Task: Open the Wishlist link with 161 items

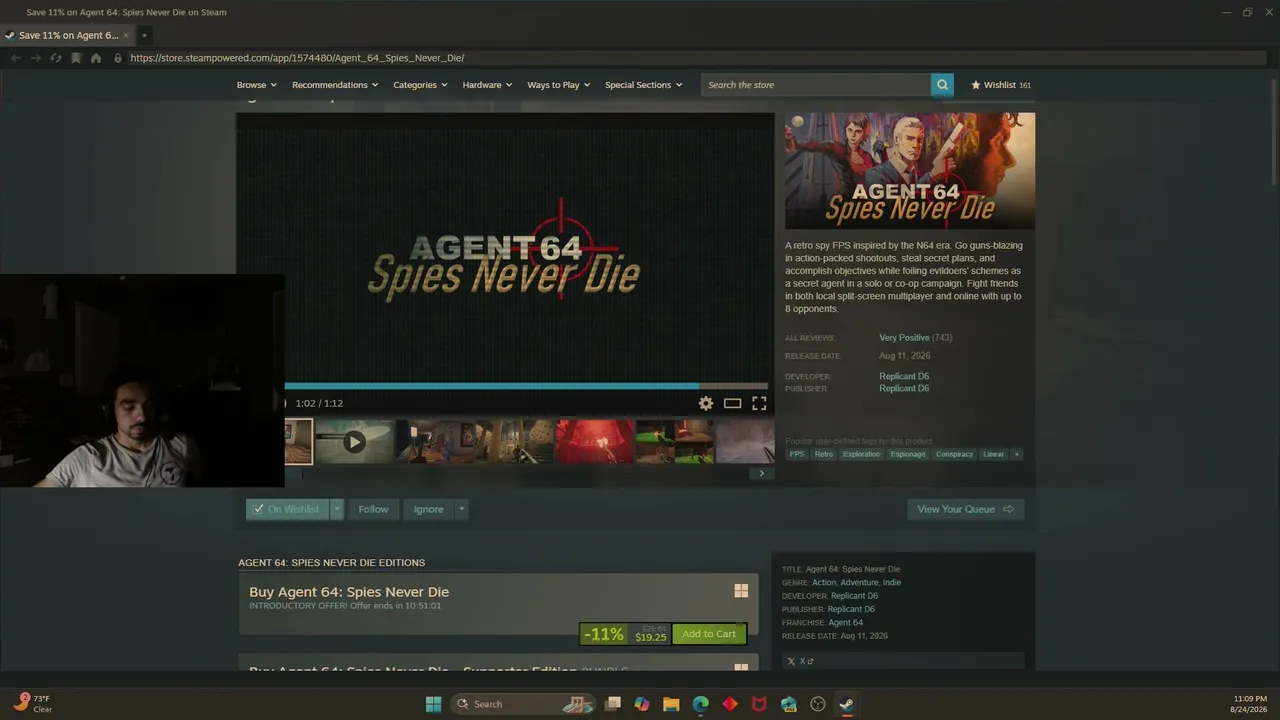Action: [1001, 85]
